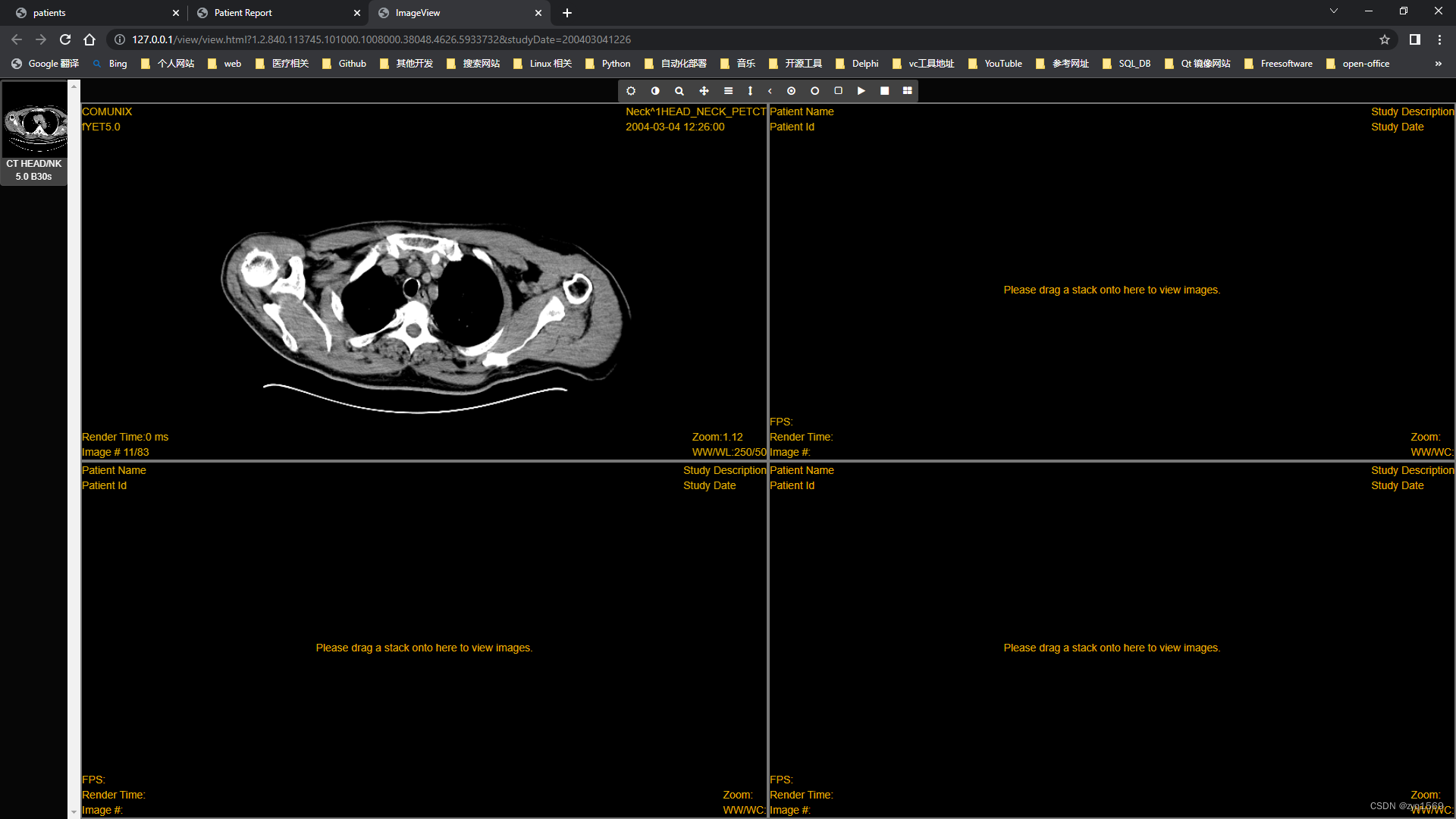Select the probe dotted-circle tool
The height and width of the screenshot is (819, 1456).
pyautogui.click(x=791, y=91)
